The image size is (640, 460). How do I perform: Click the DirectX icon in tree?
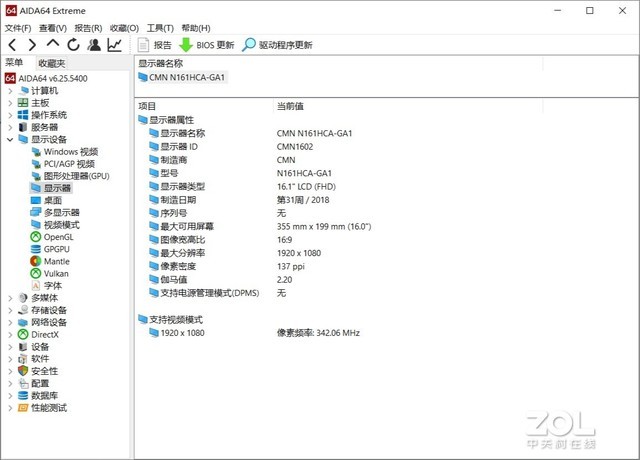(x=23, y=335)
